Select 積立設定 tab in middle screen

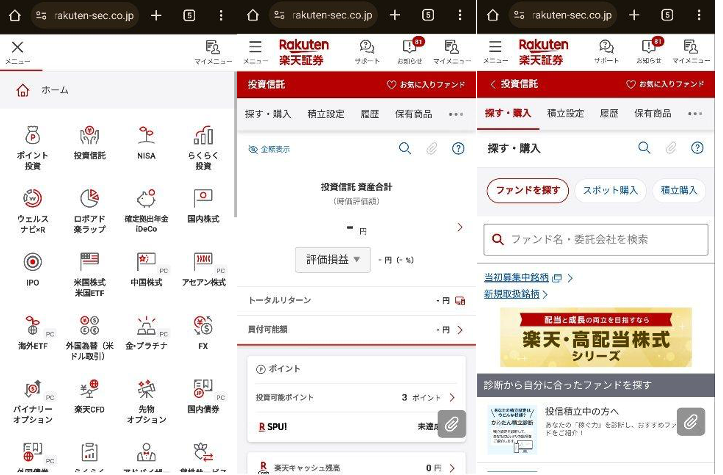(326, 114)
